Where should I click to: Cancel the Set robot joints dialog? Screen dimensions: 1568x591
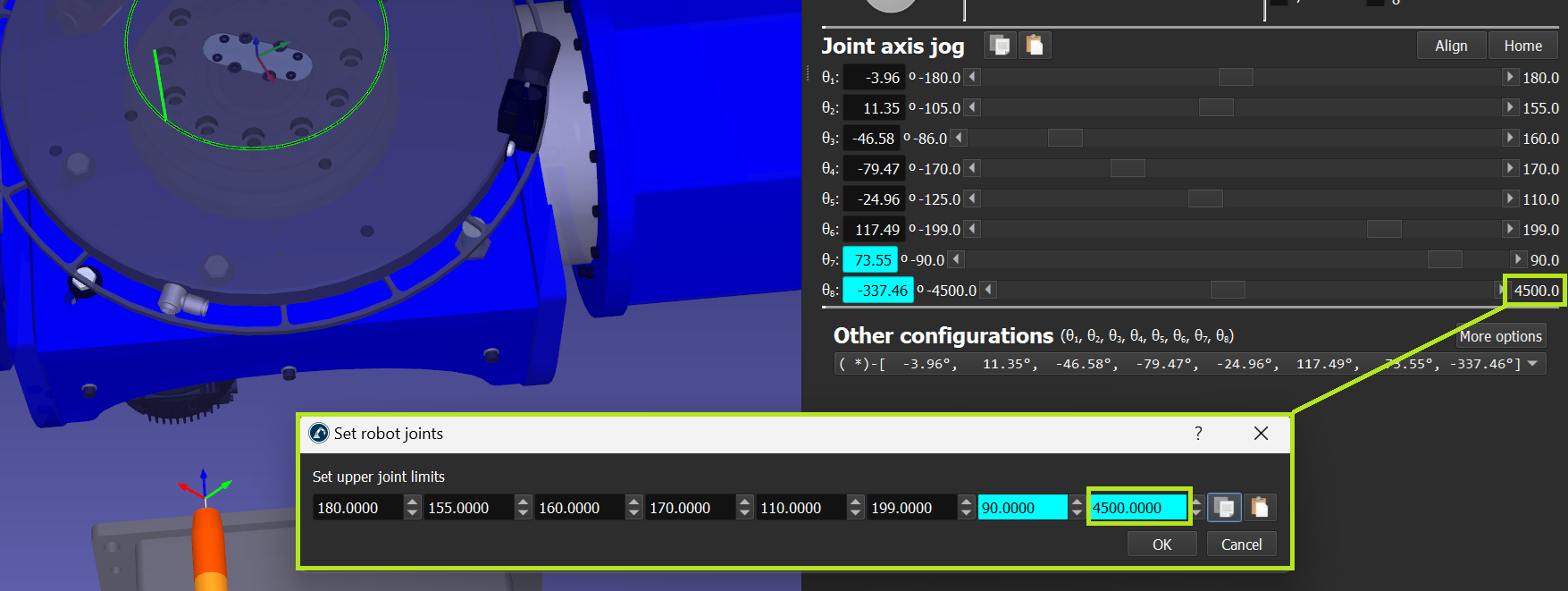1241,545
